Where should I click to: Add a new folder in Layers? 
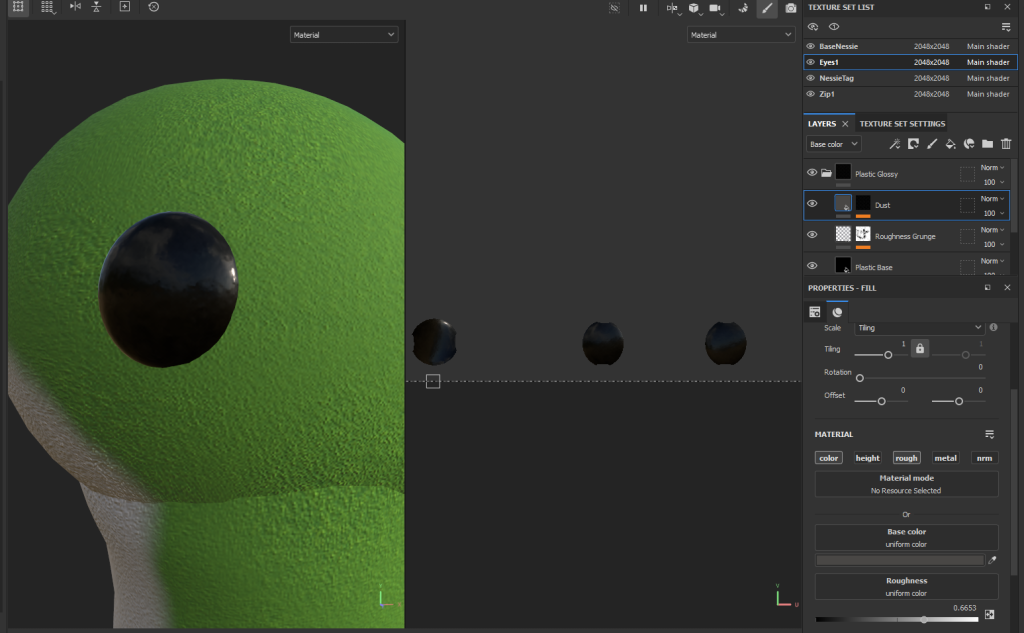pos(987,144)
